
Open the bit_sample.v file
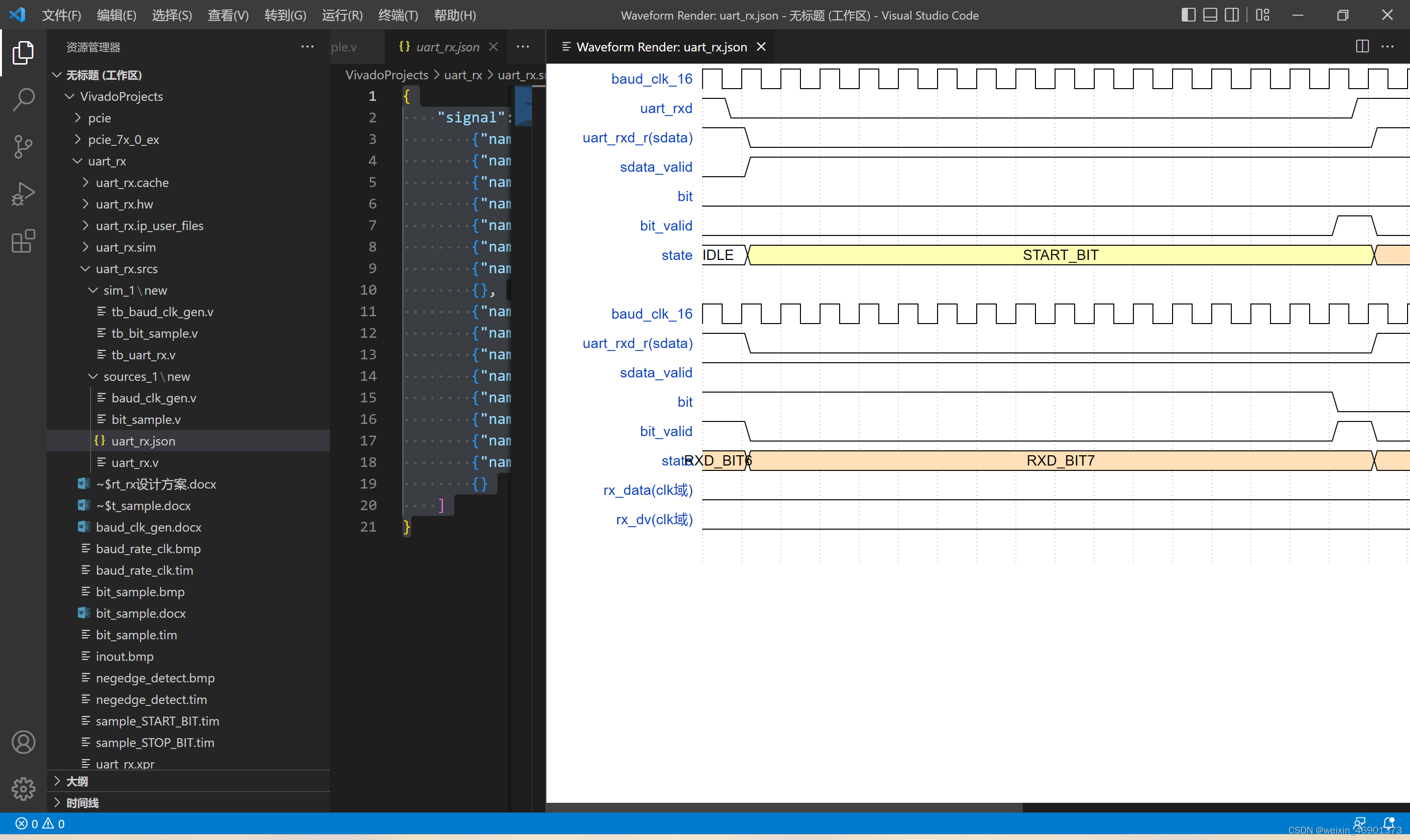146,420
